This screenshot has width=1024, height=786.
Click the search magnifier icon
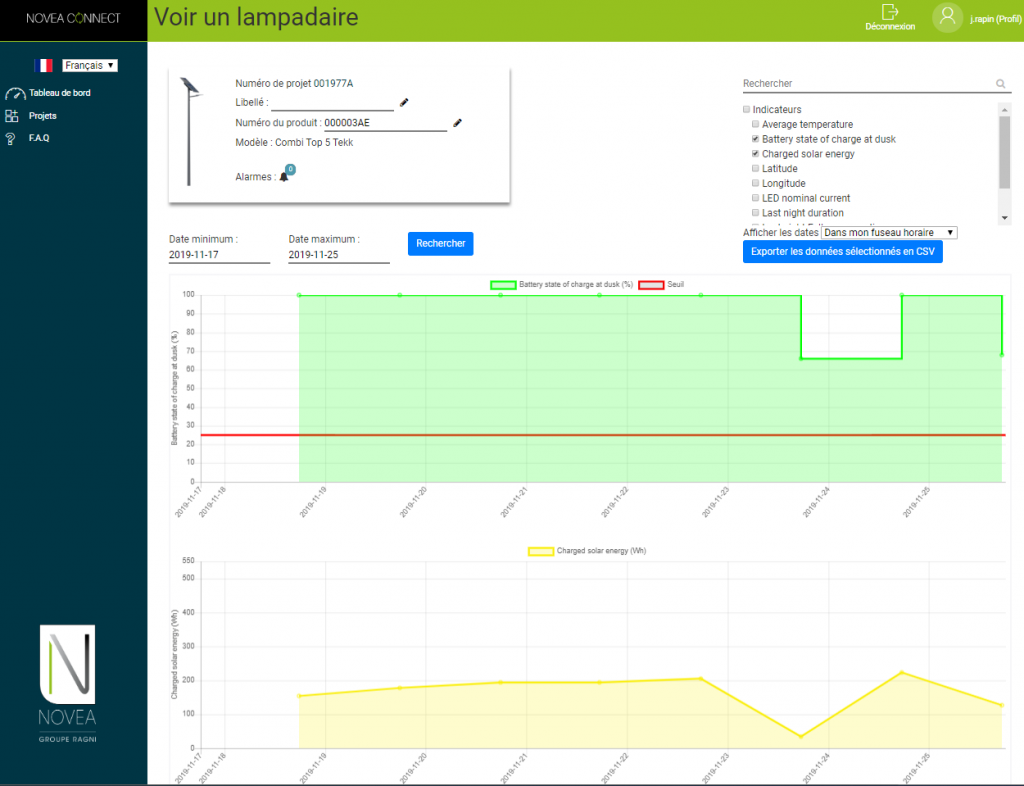click(x=1000, y=85)
